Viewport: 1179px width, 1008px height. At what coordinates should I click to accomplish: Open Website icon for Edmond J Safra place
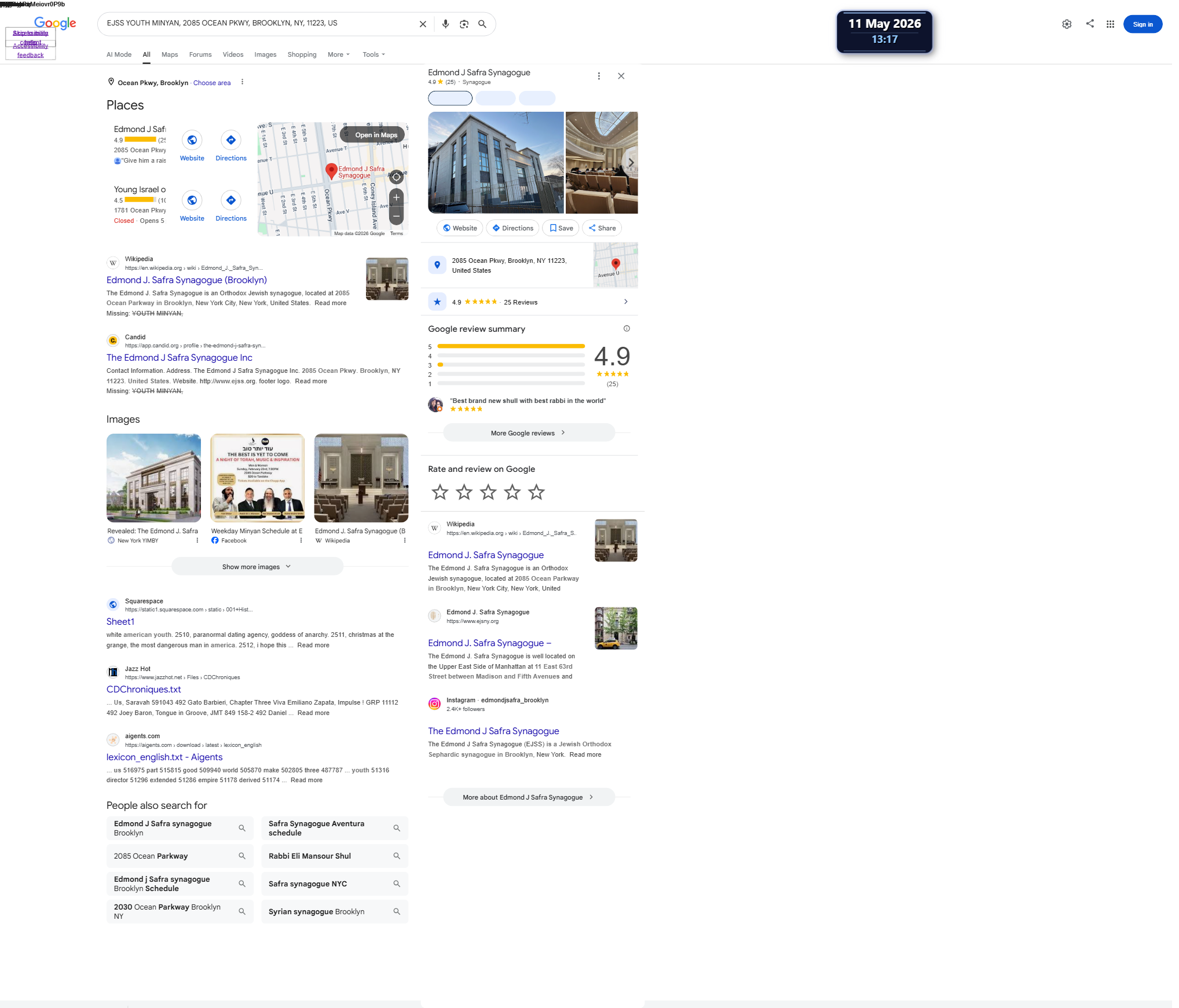point(192,140)
